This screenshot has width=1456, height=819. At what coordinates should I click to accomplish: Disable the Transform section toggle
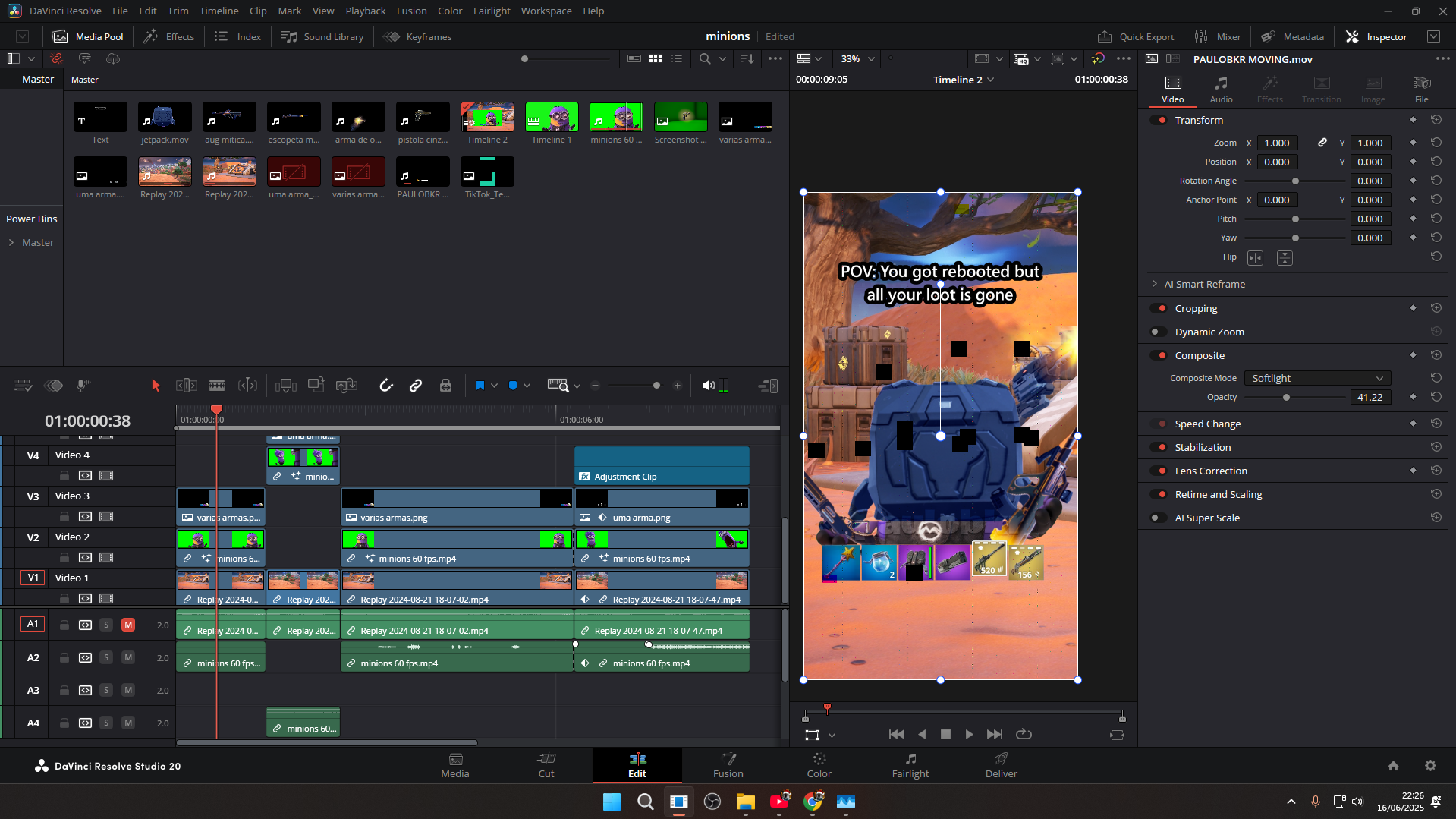(1158, 120)
